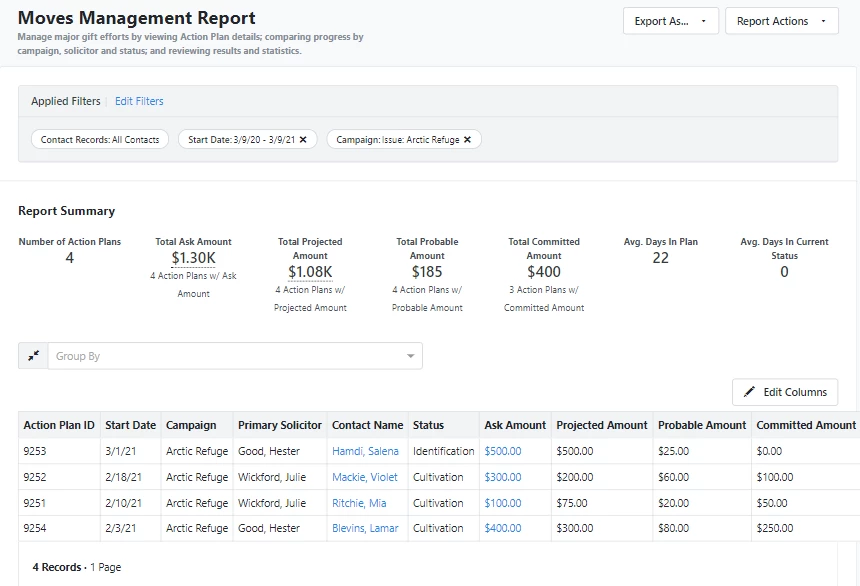Viewport: 860px width, 586px height.
Task: Click the Edit Filters link
Action: 139,101
